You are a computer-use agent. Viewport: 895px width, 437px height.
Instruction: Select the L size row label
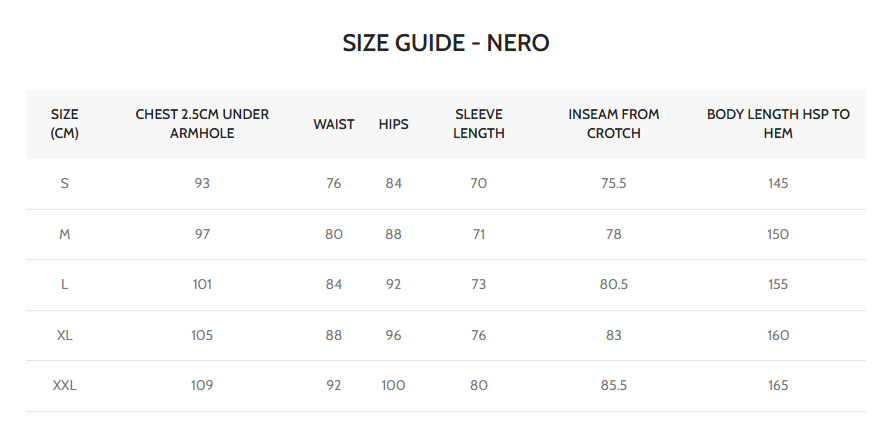(x=65, y=285)
